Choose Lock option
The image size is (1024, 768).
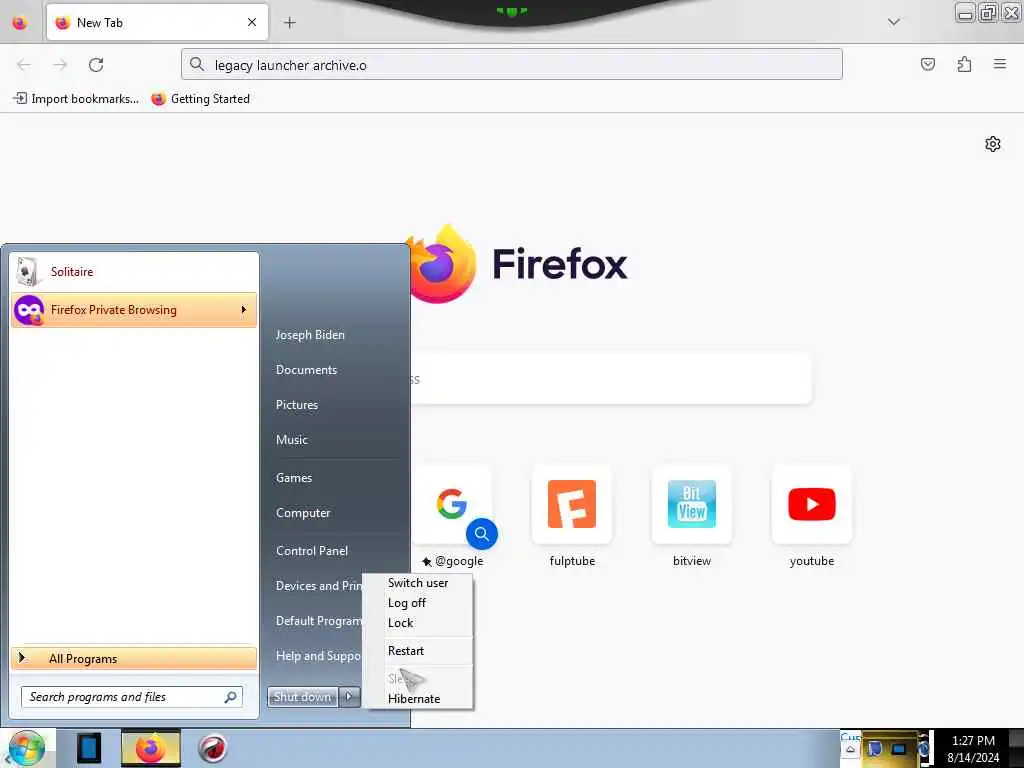[x=400, y=623]
